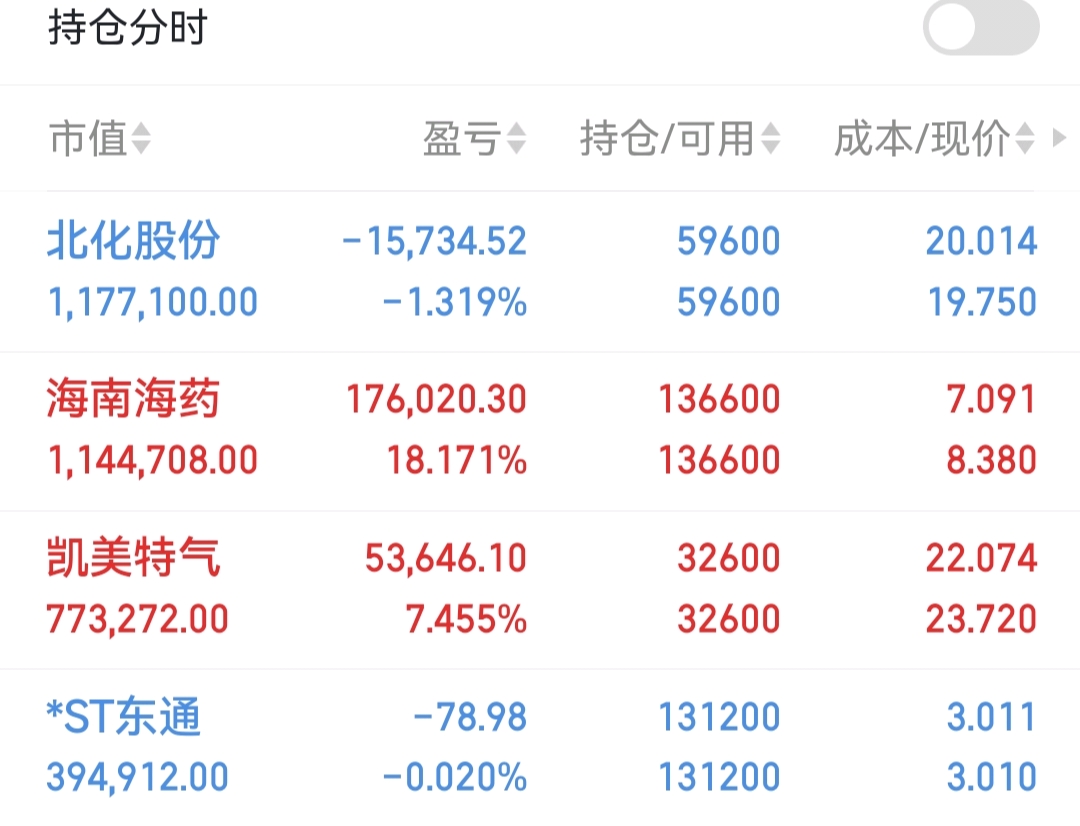Sort by 市值 column arrows
The image size is (1080, 826).
141,138
